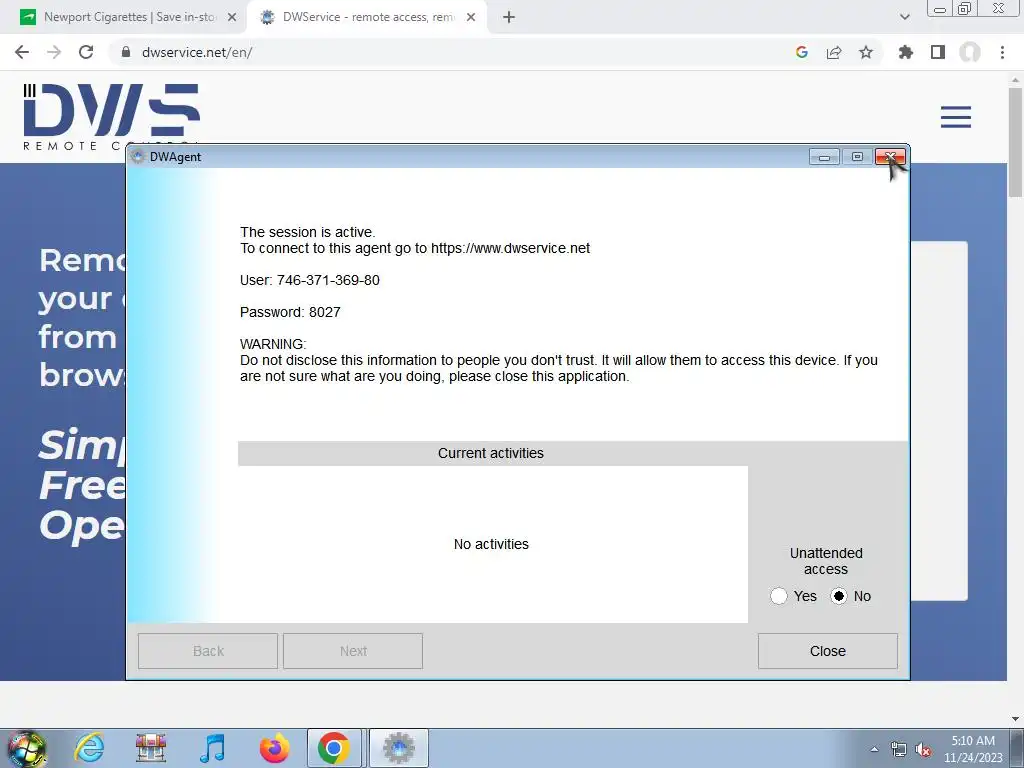
Task: Open the Chrome profile avatar
Action: click(970, 52)
